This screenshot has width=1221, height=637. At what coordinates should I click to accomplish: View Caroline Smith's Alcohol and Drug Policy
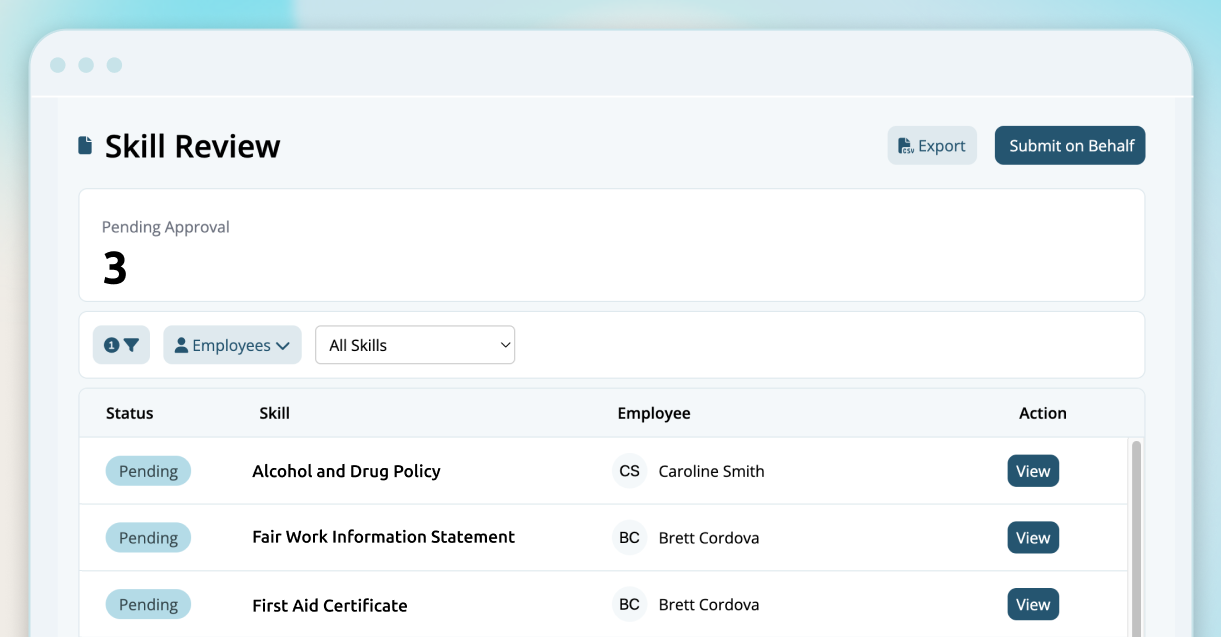tap(1033, 471)
